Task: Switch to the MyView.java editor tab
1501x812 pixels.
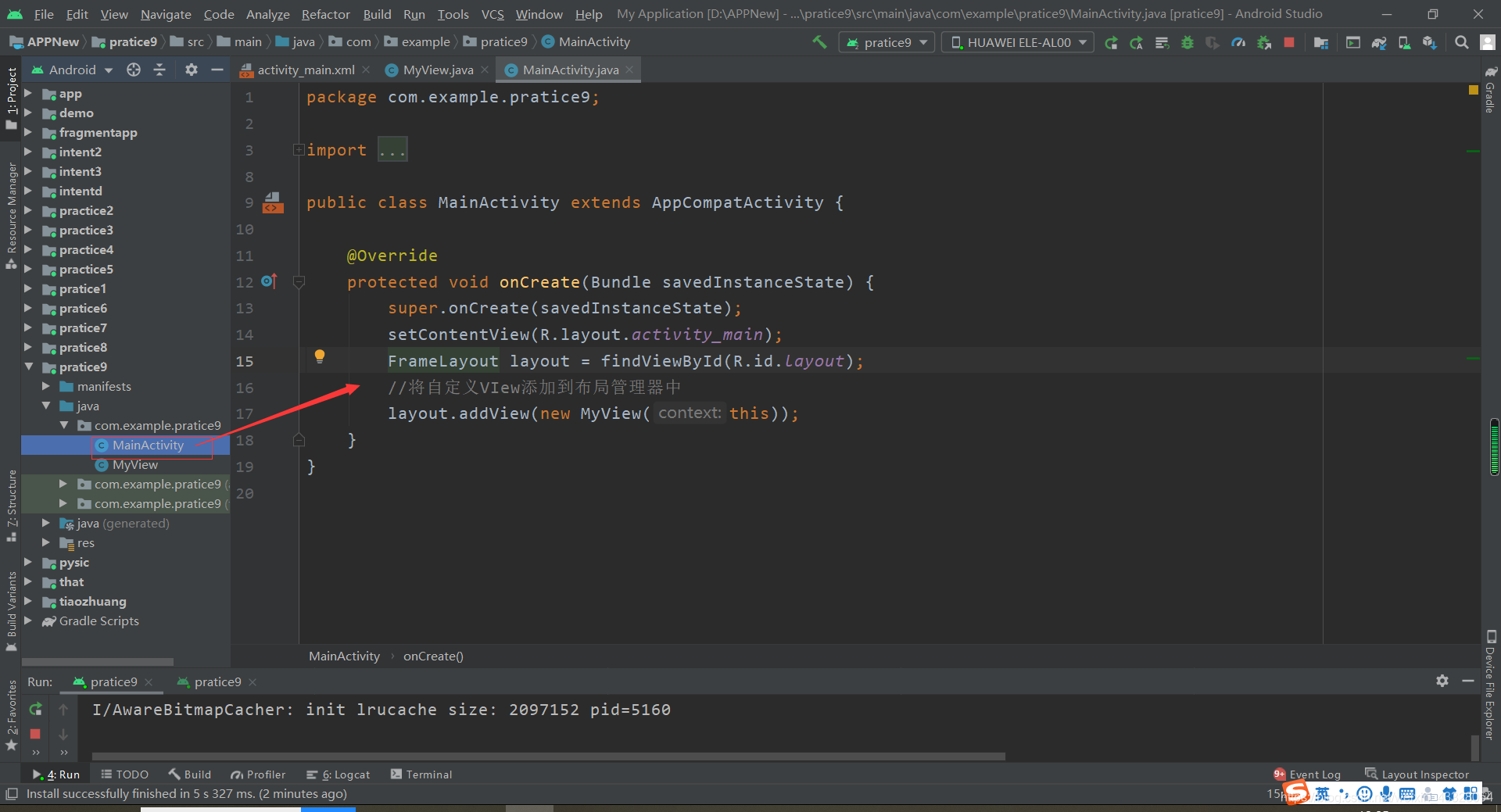Action: coord(438,70)
